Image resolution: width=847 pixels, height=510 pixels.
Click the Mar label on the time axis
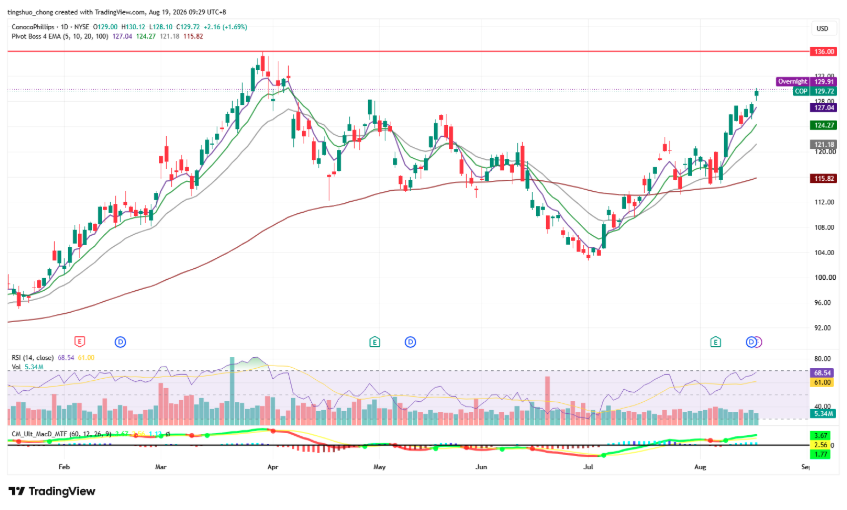coord(160,467)
